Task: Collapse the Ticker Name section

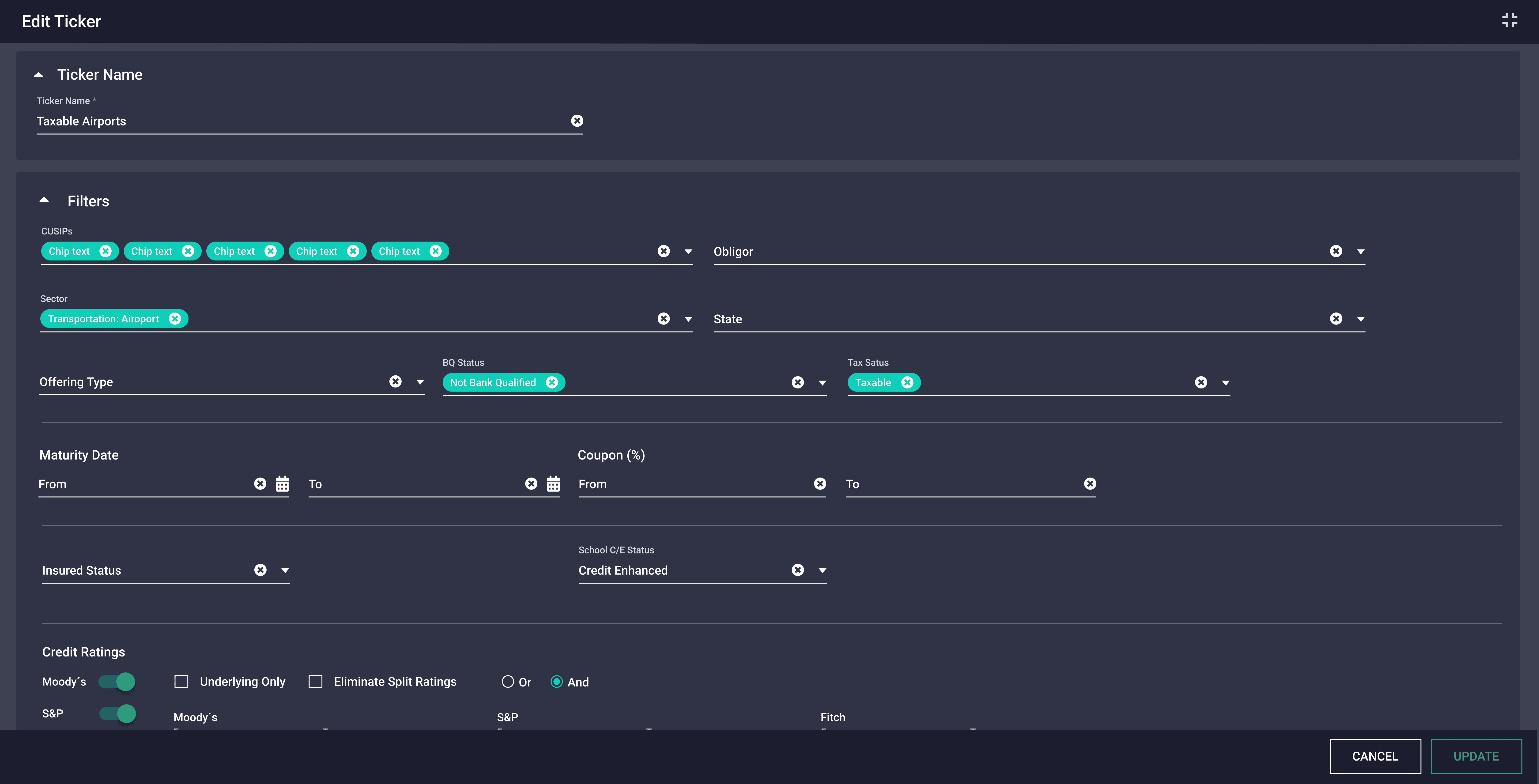Action: (39, 75)
